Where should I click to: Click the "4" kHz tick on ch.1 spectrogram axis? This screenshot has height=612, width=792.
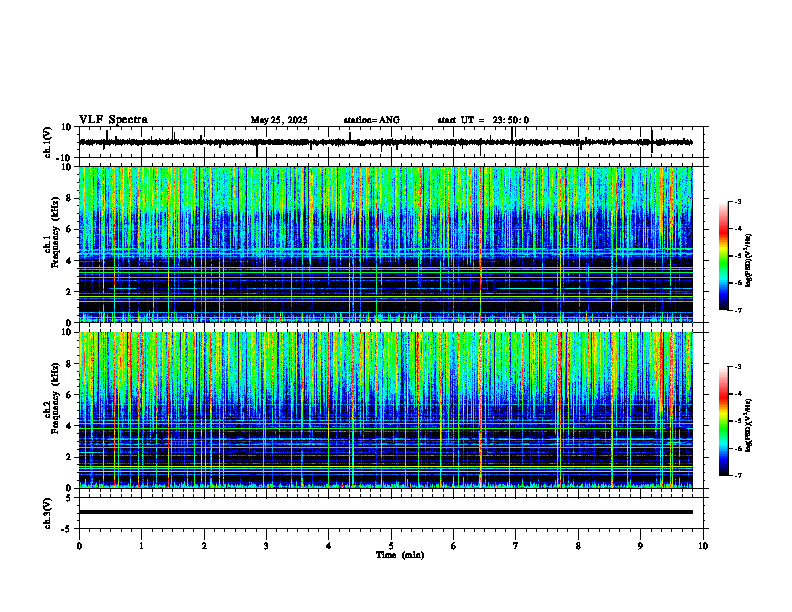tap(69, 261)
